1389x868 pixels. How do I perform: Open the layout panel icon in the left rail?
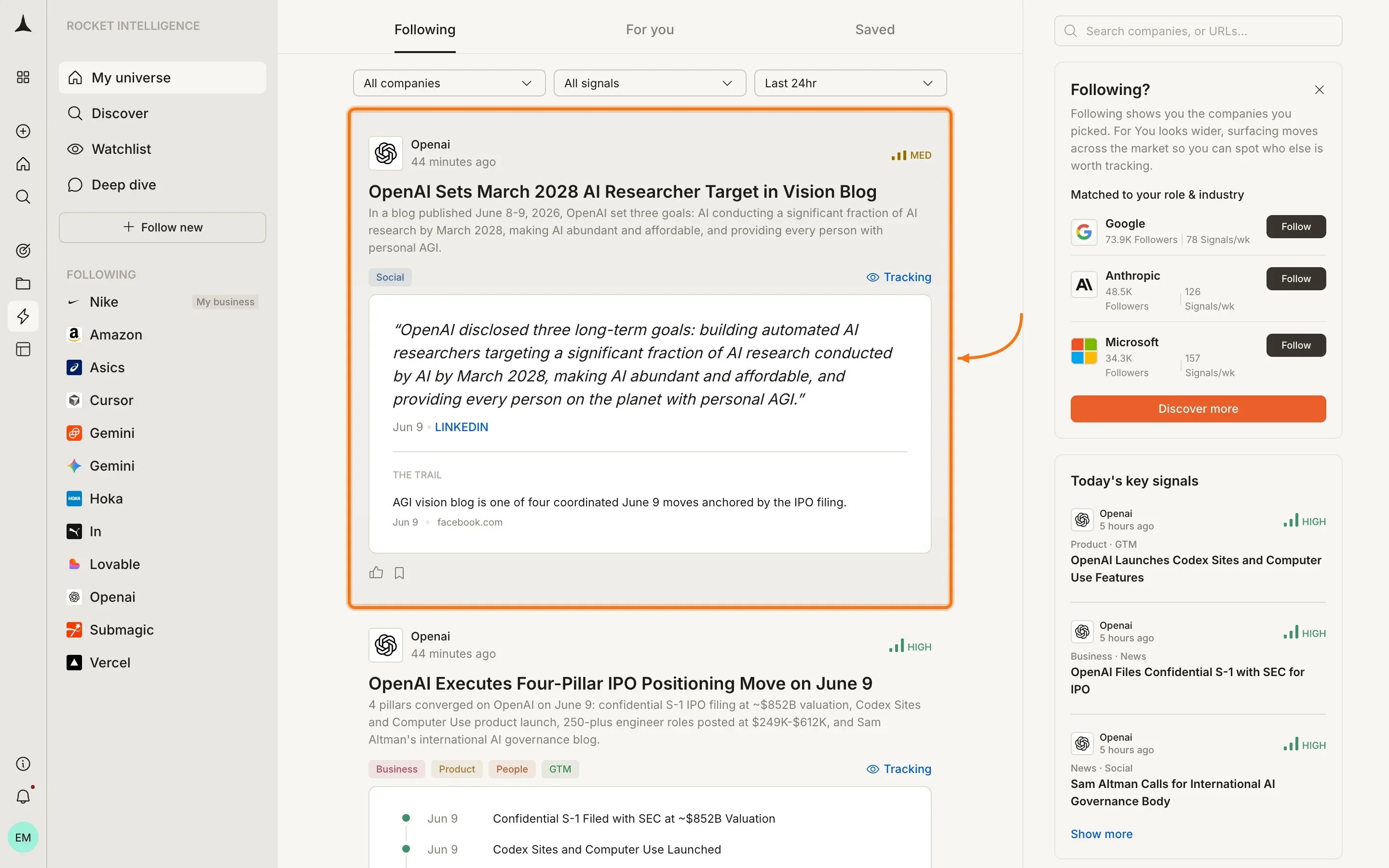[x=23, y=349]
